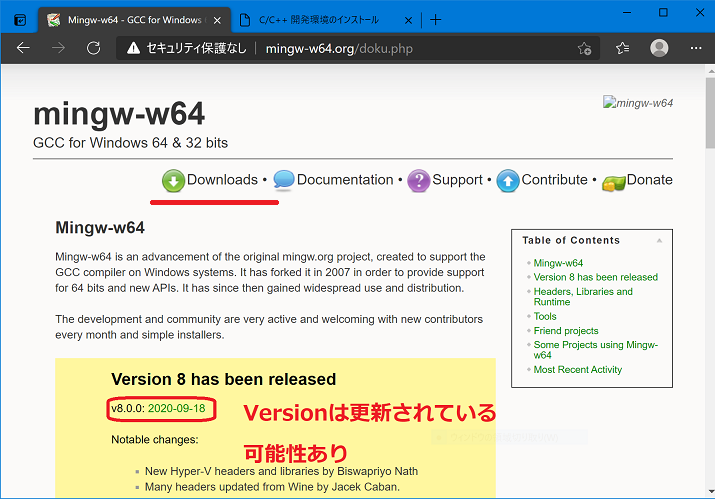Add page to favorites with star icon
Screen dimensions: 715x499
(585, 48)
